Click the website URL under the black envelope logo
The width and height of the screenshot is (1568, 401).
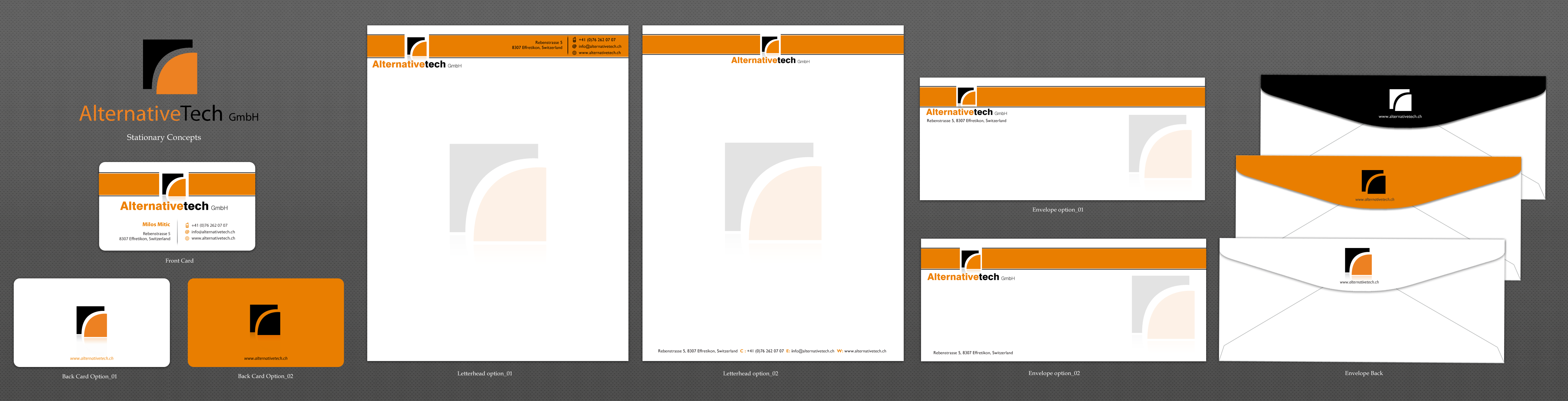[x=1400, y=116]
